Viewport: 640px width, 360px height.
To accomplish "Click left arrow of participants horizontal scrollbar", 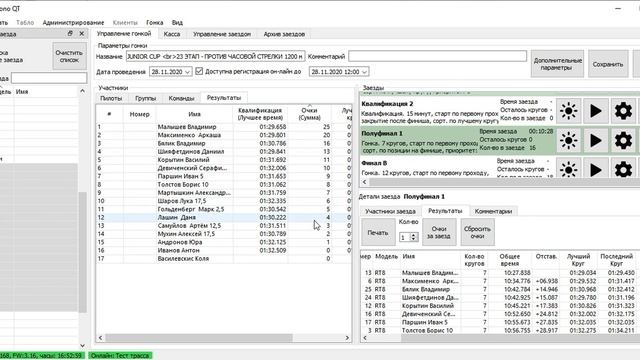I will pos(100,338).
